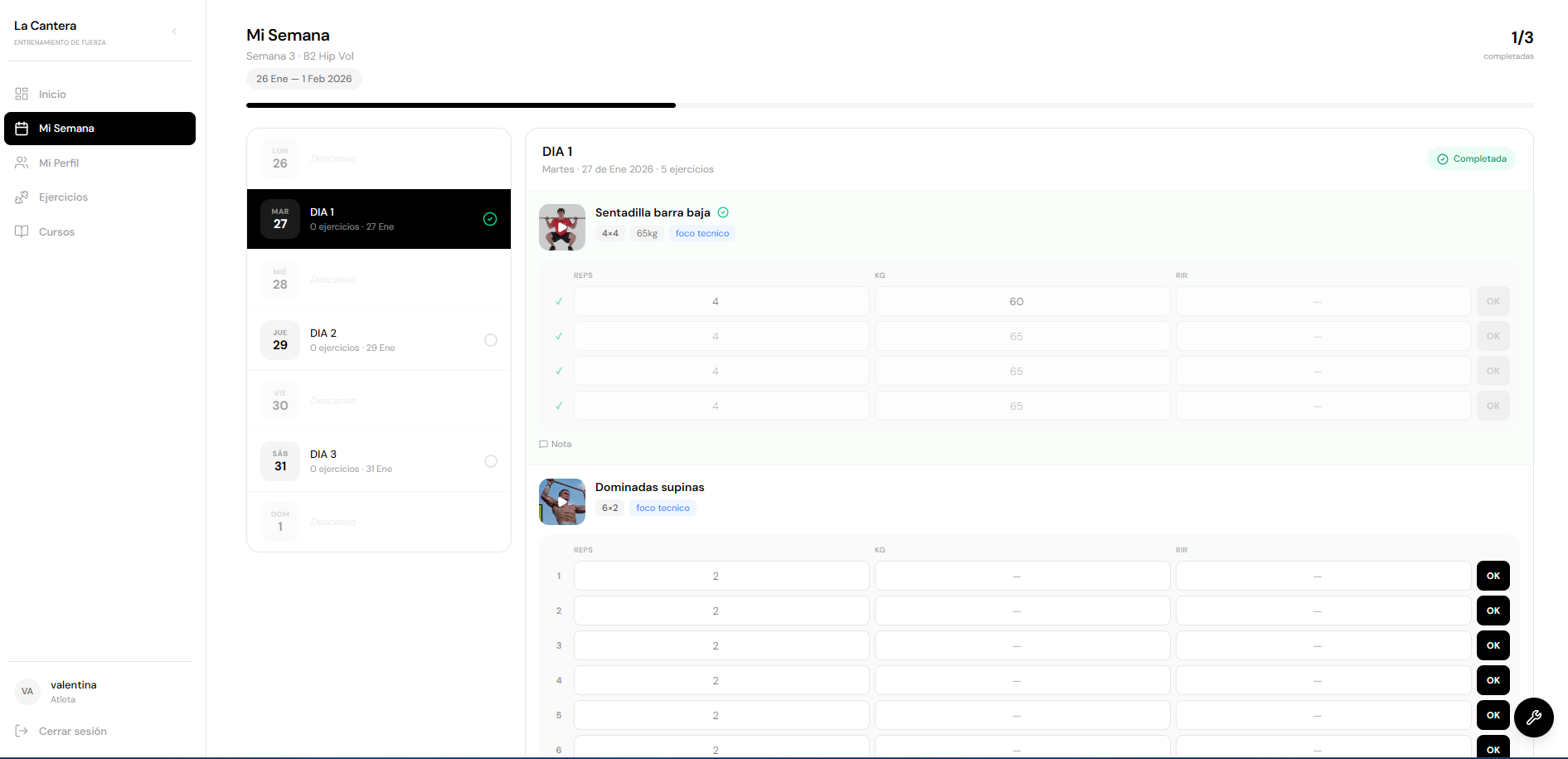Click the Cerrar sesión logout icon
Screen dimensions: 1568x759
22,731
